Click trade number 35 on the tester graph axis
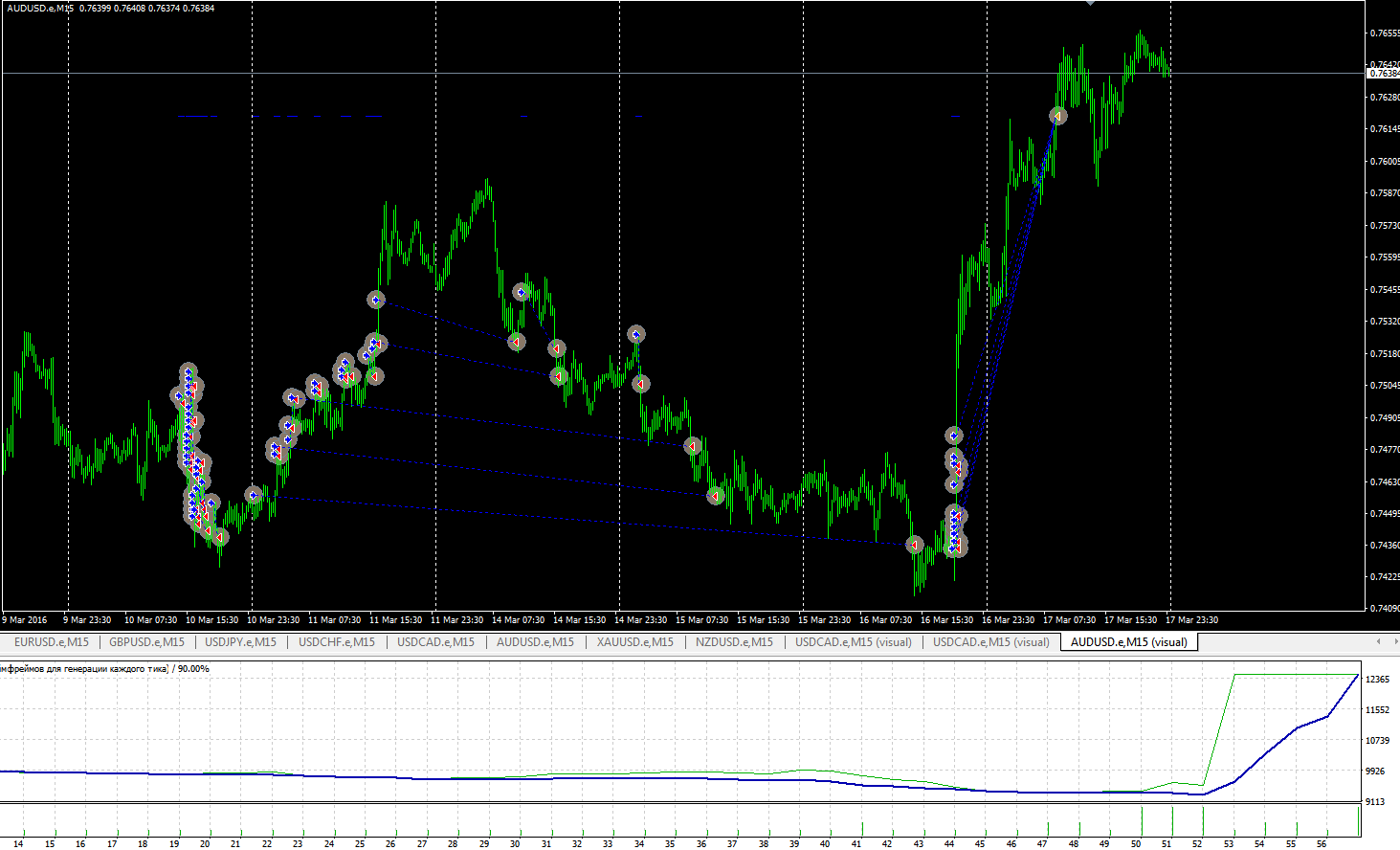 click(x=670, y=844)
